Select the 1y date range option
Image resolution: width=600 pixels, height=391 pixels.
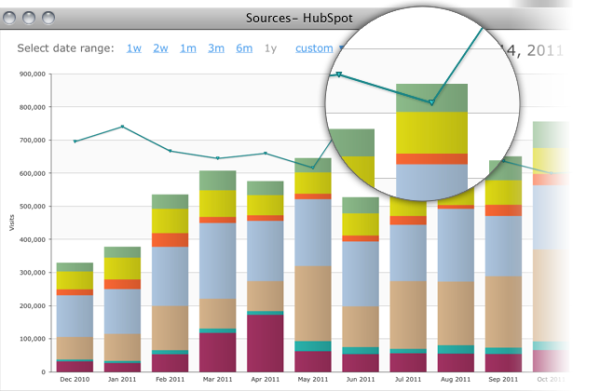click(x=271, y=49)
